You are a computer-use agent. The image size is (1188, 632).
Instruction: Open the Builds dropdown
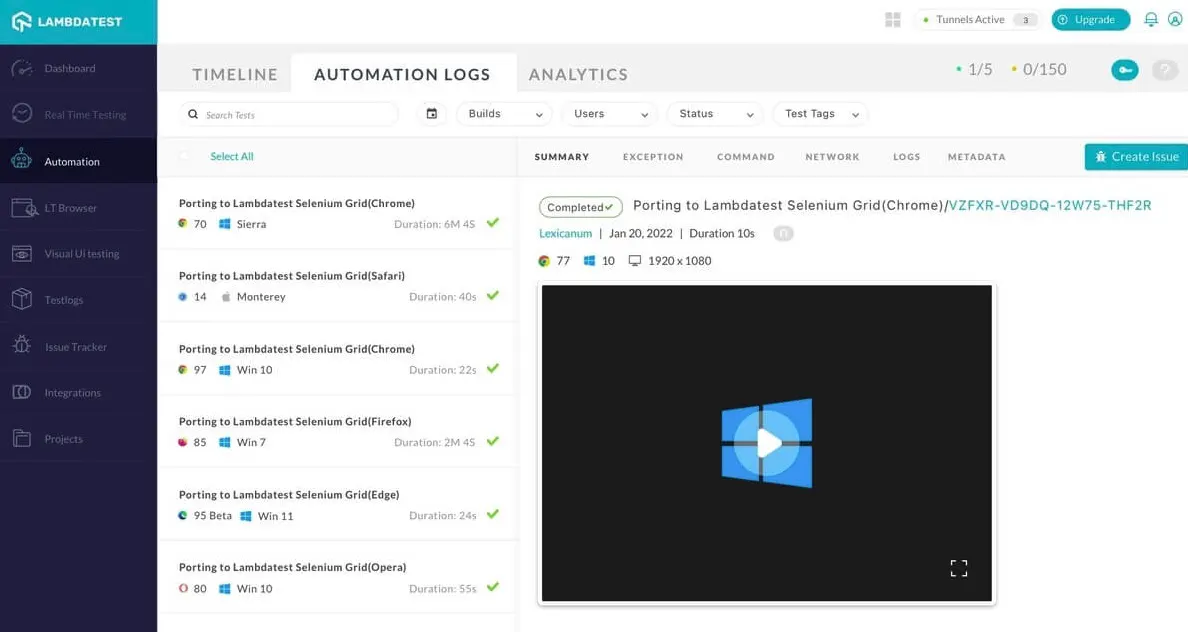pos(505,114)
